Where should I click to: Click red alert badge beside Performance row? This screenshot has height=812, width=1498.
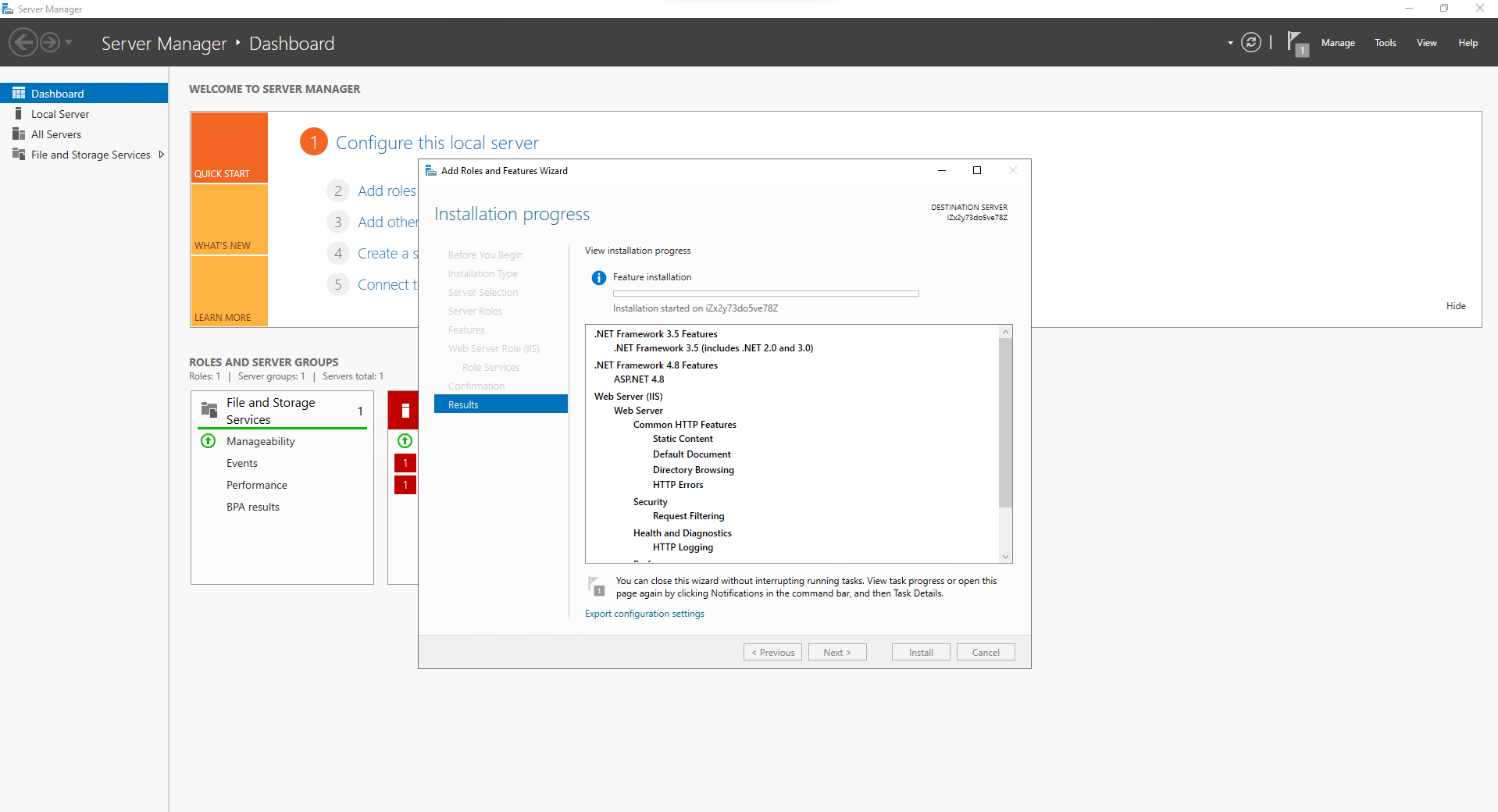click(x=405, y=485)
